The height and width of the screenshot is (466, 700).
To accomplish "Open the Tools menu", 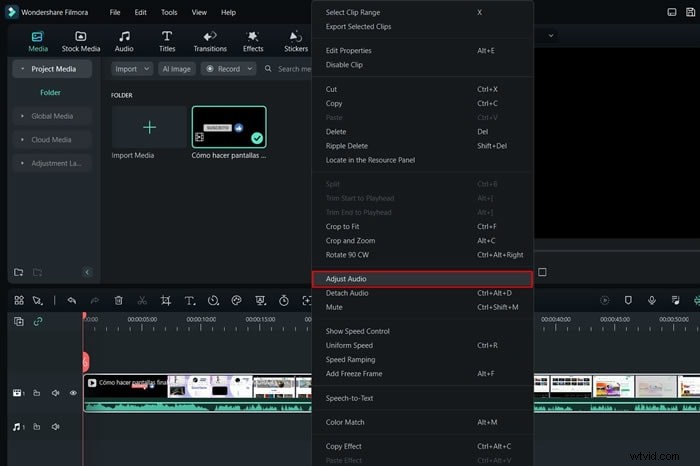I will (x=169, y=12).
